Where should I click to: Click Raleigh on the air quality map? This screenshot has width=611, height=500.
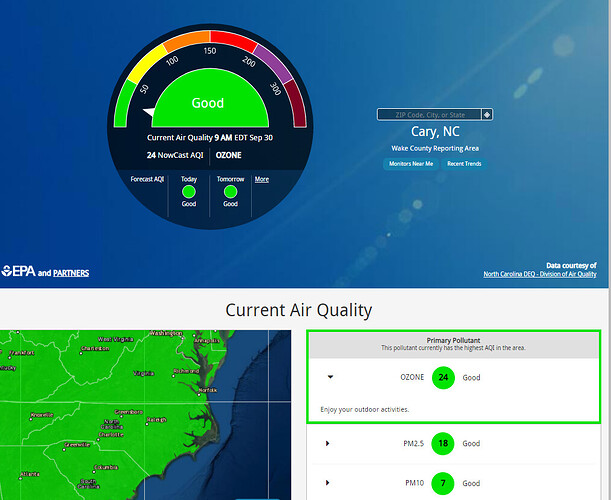[x=156, y=420]
